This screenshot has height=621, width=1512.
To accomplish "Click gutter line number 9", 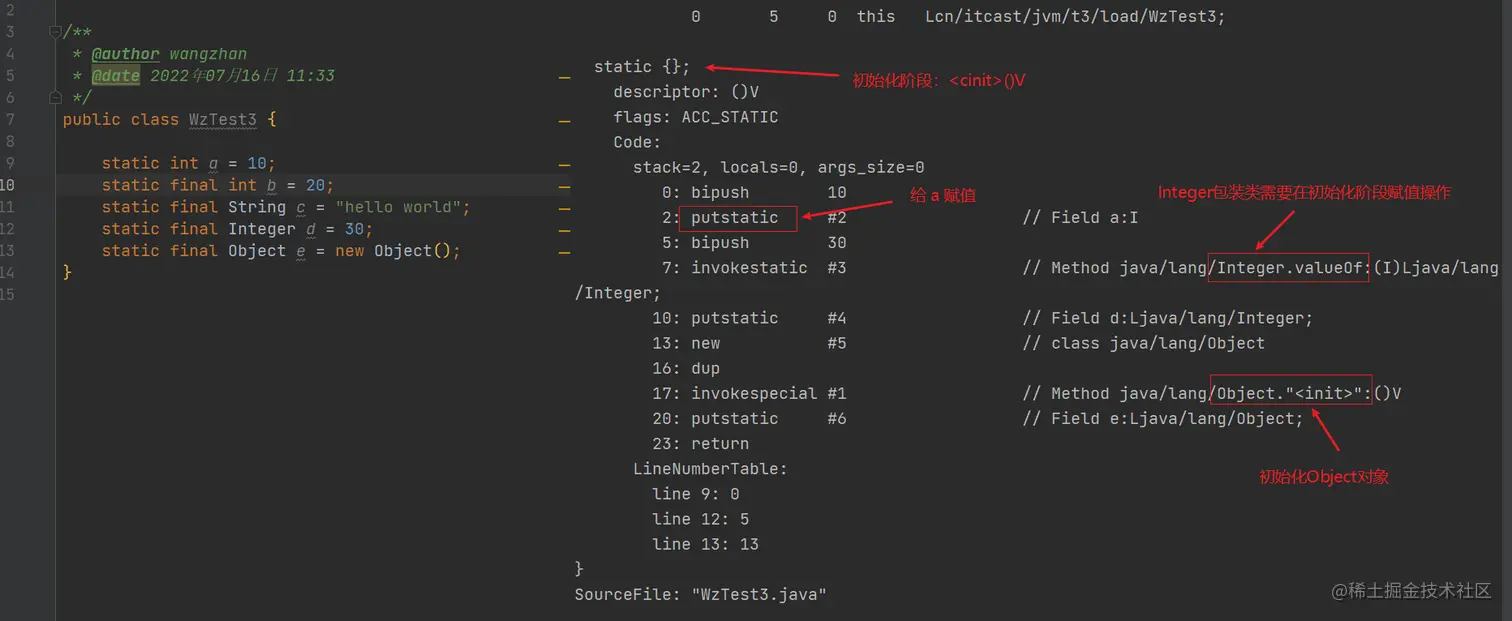I will click(x=10, y=163).
